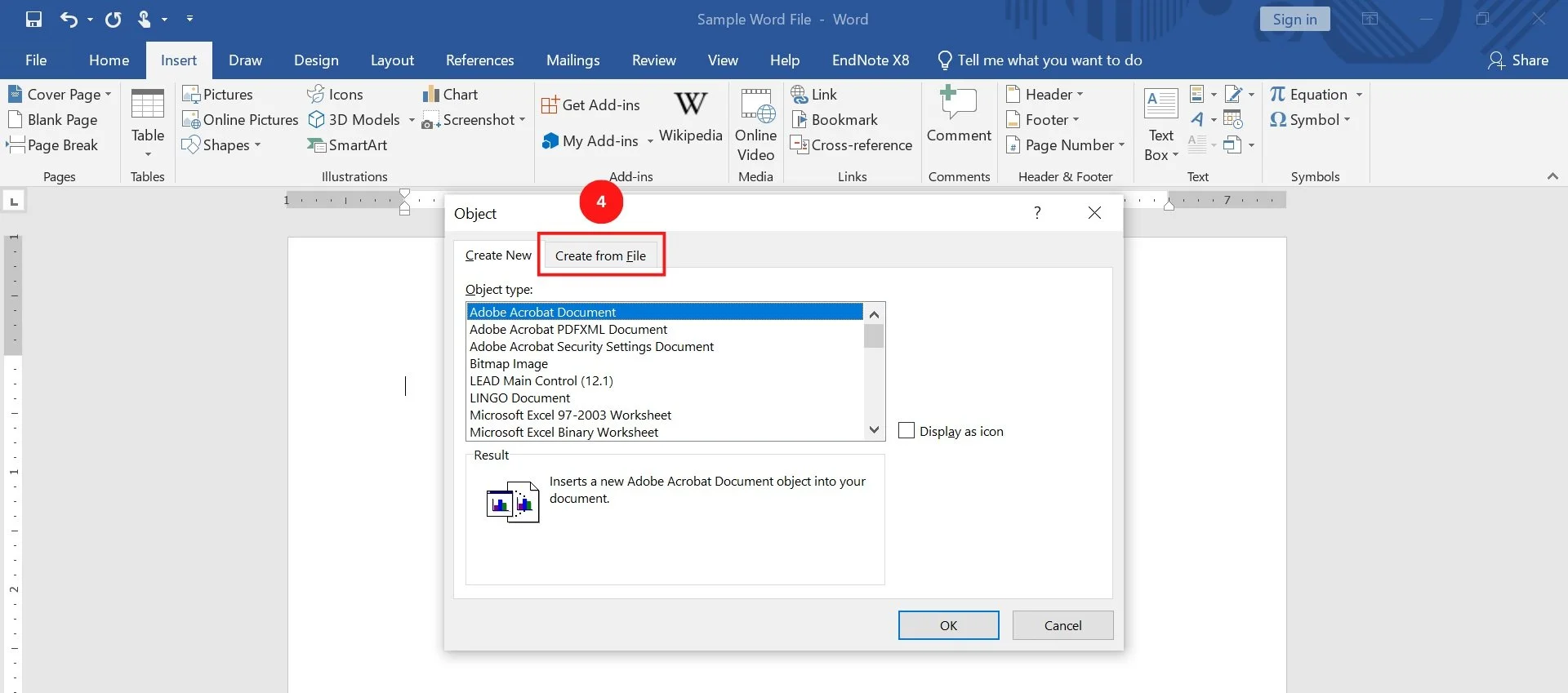Add a Comment from the ribbon
The height and width of the screenshot is (693, 1568).
(959, 115)
